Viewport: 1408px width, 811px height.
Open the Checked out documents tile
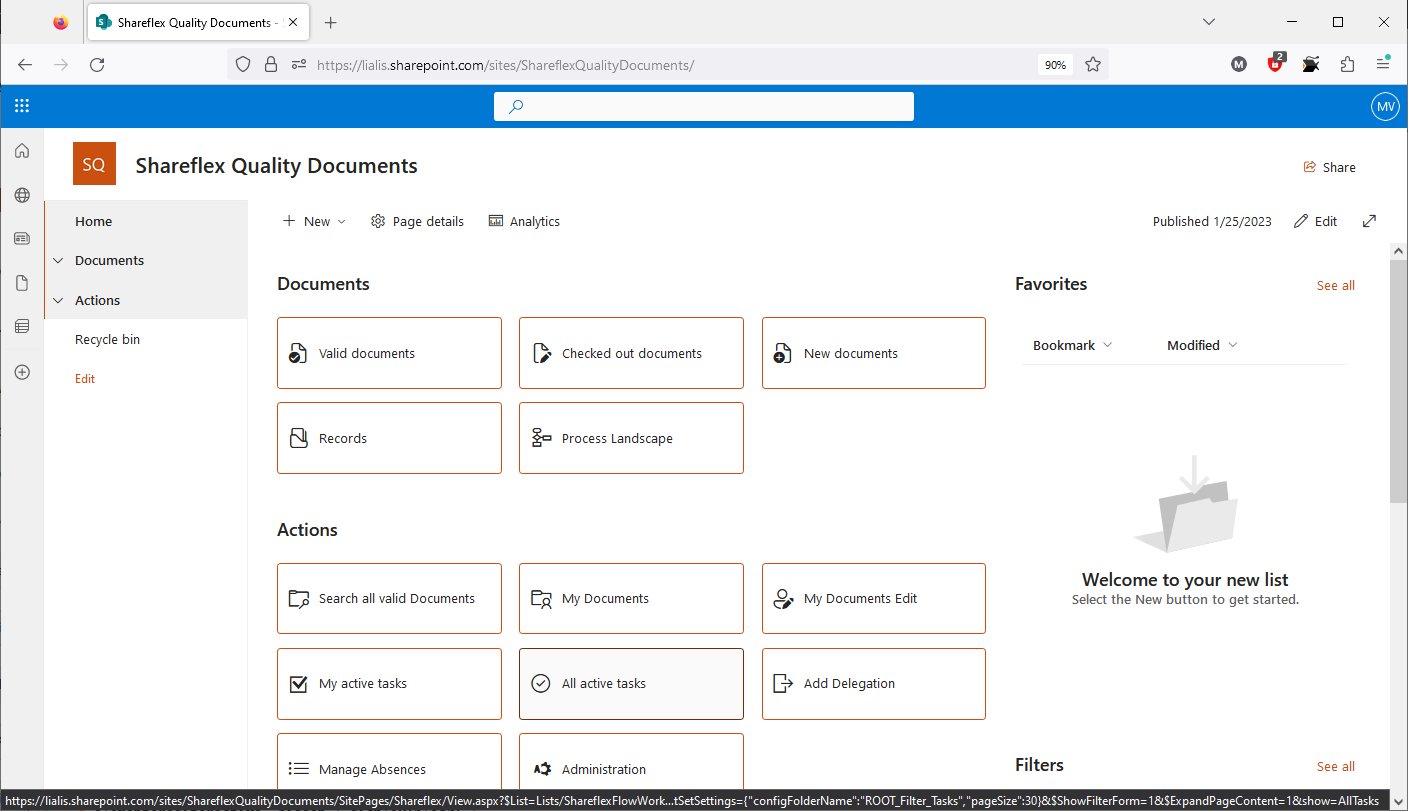coord(631,353)
